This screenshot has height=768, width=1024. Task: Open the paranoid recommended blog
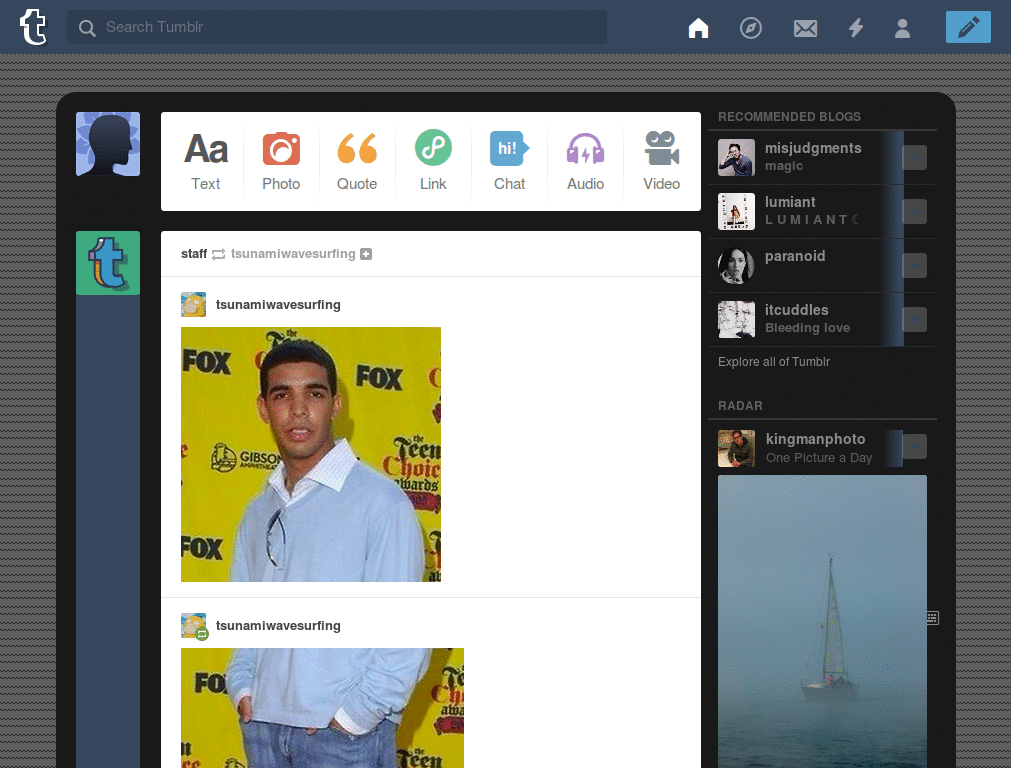[x=795, y=256]
